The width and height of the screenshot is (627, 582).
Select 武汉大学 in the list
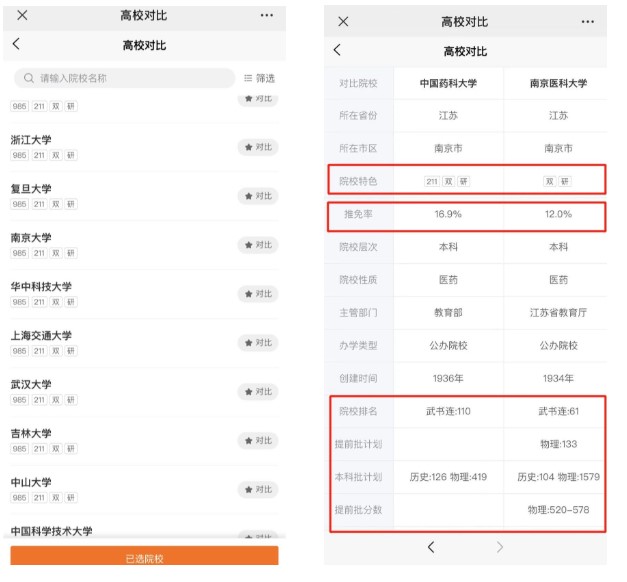(31, 384)
